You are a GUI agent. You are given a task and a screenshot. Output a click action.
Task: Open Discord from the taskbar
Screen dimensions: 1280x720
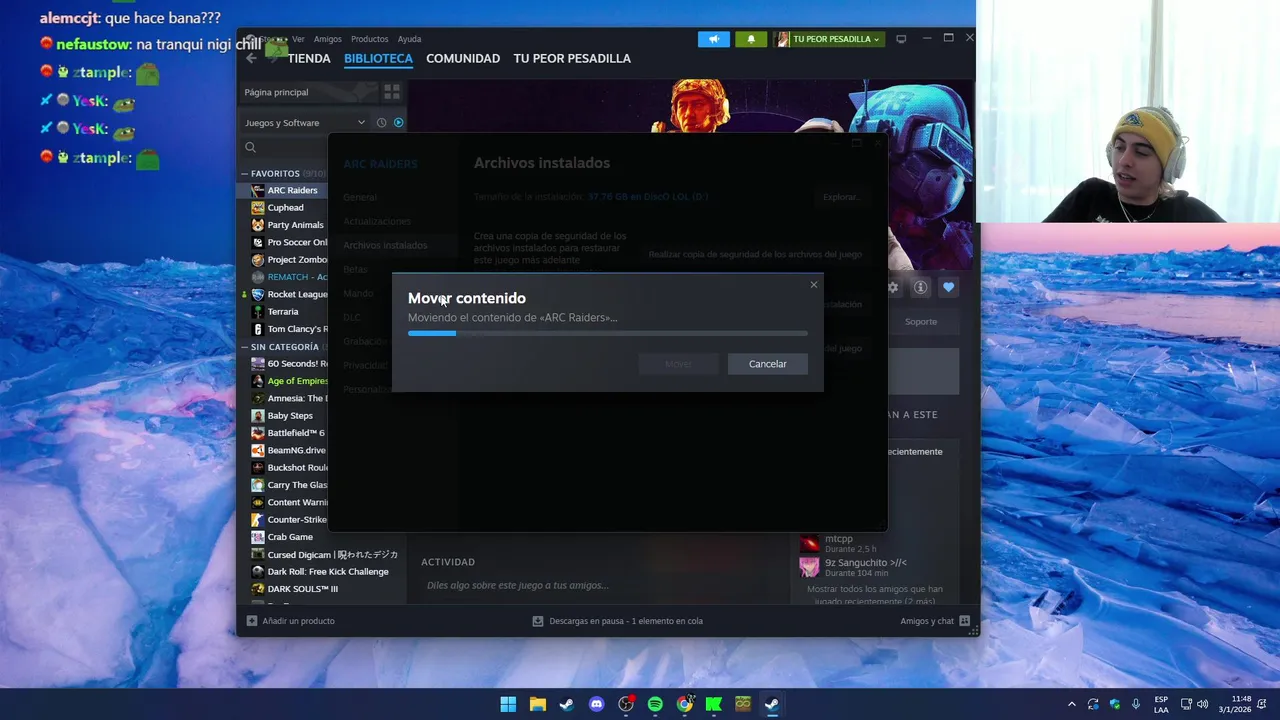(x=597, y=704)
